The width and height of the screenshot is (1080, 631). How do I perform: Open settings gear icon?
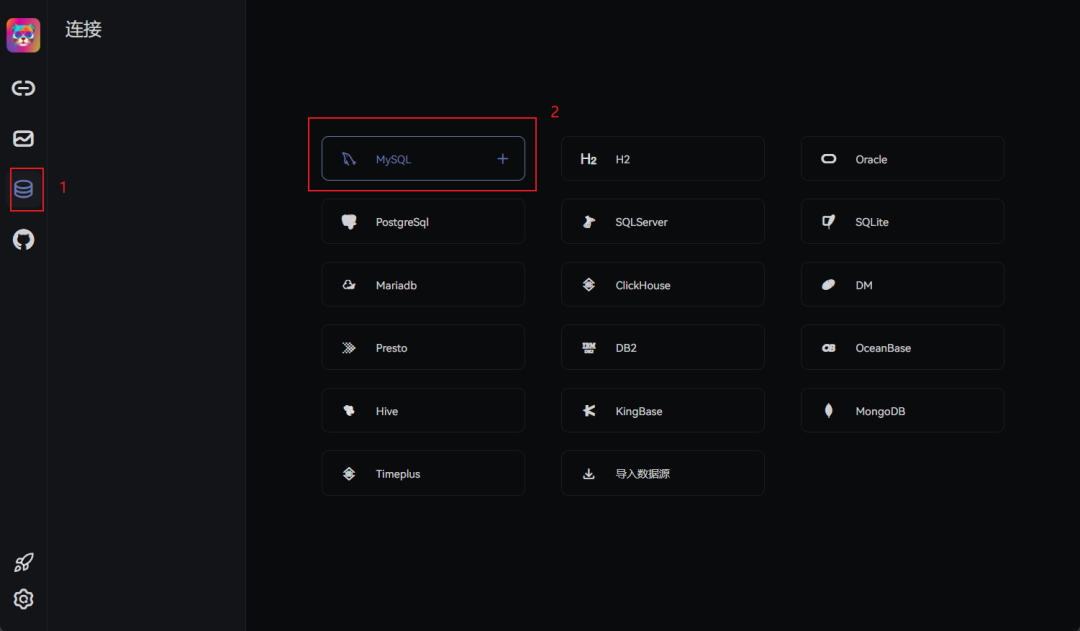(23, 599)
